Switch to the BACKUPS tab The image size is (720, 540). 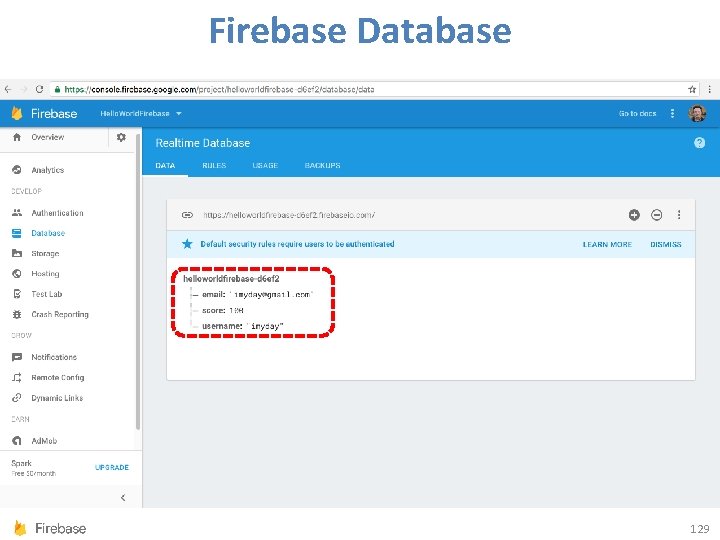(322, 165)
